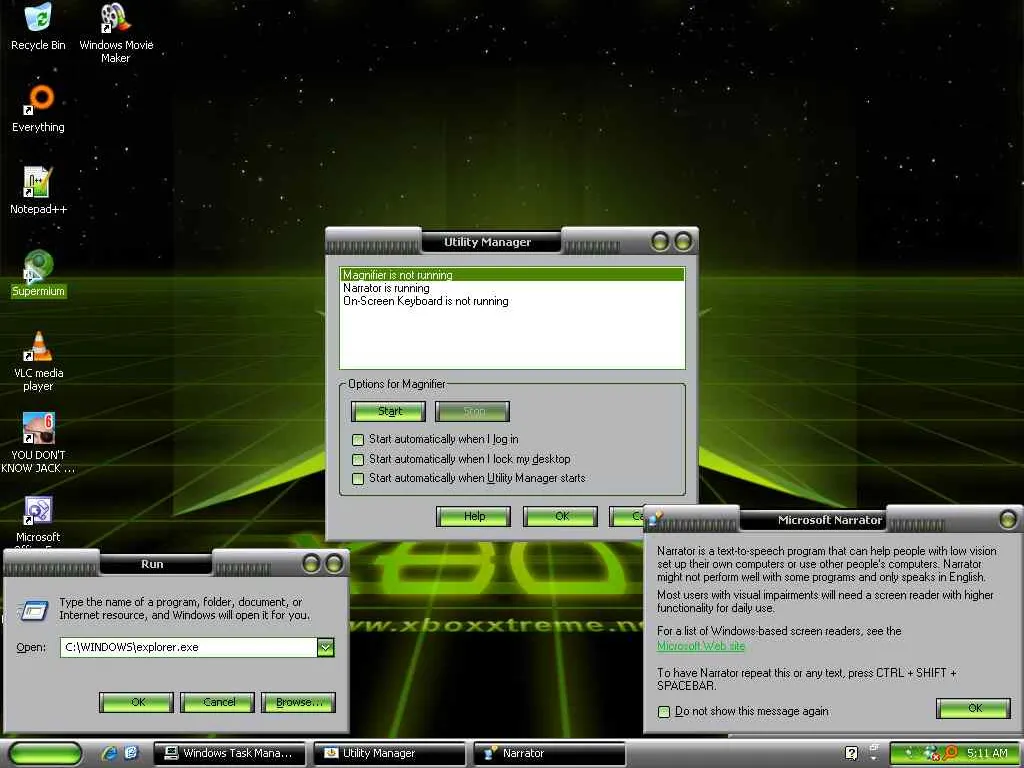The width and height of the screenshot is (1024, 768).
Task: Click Browse... button in Run dialog
Action: pyautogui.click(x=298, y=703)
